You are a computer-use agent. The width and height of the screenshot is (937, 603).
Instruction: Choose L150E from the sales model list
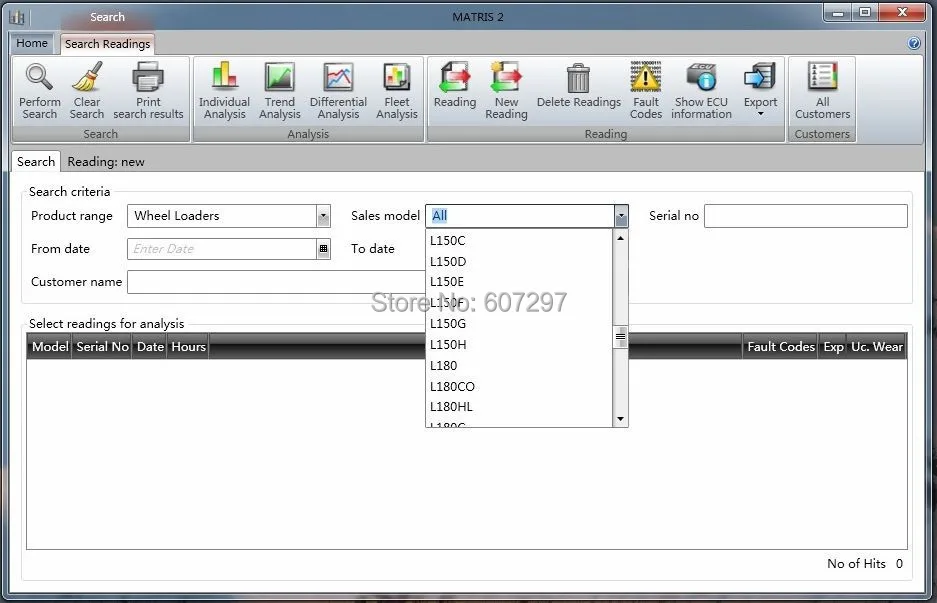pyautogui.click(x=519, y=282)
